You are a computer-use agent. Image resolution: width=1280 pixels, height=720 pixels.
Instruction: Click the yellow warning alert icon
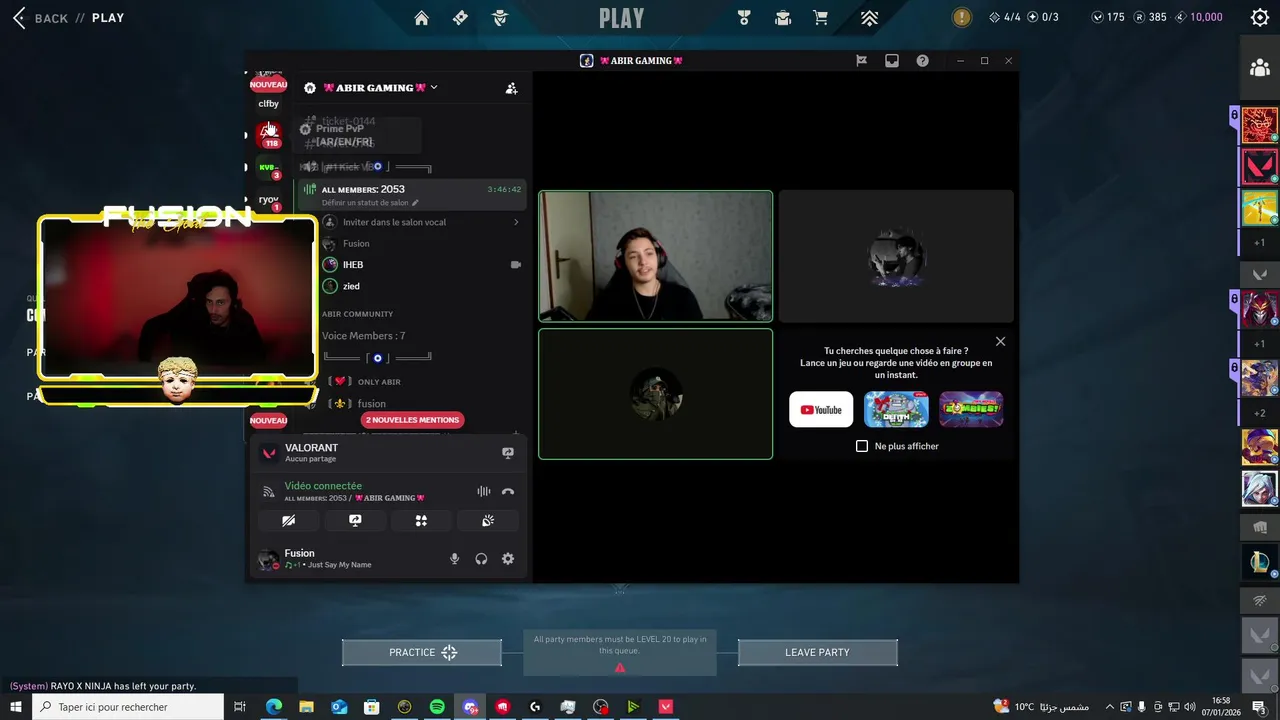click(961, 17)
